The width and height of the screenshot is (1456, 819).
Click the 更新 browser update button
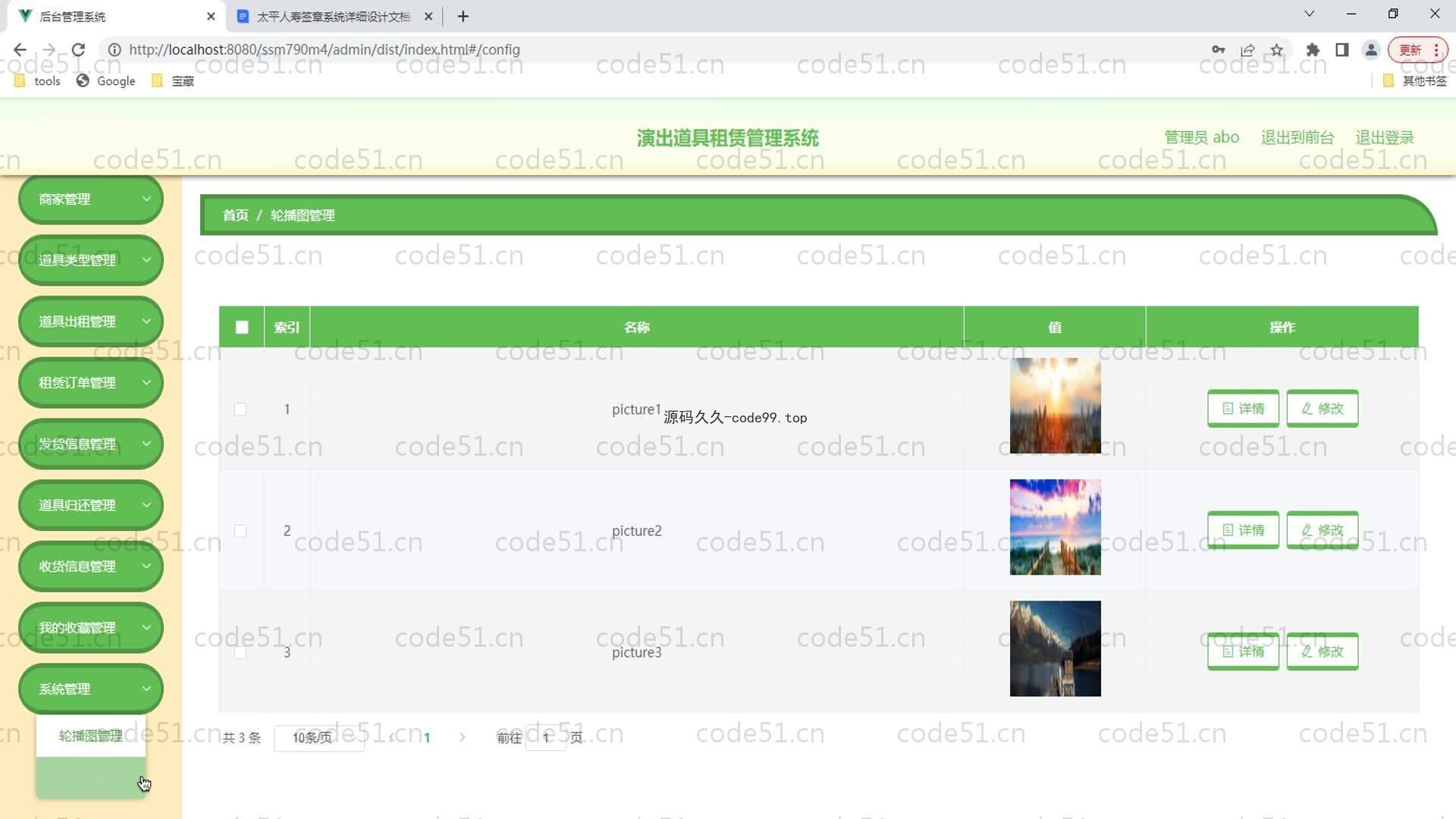(1410, 50)
